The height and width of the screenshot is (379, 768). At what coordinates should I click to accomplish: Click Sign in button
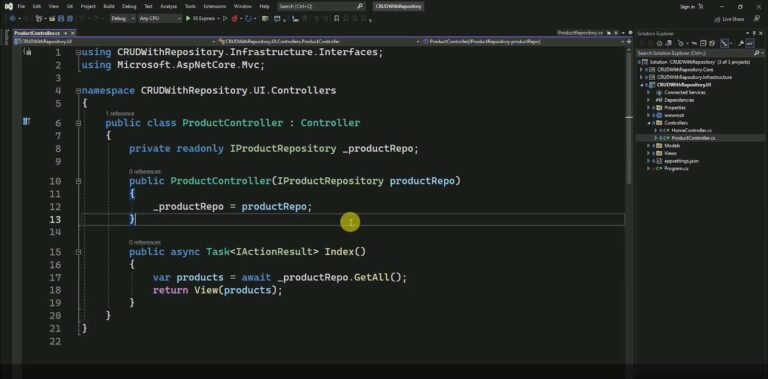point(687,7)
